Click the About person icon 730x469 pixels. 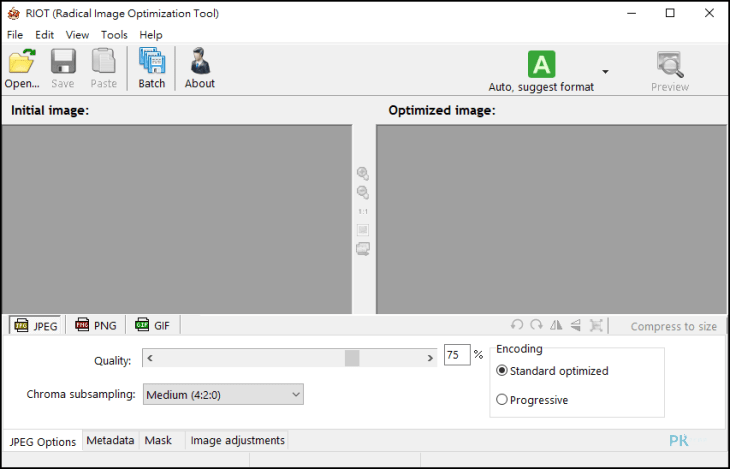pyautogui.click(x=200, y=61)
